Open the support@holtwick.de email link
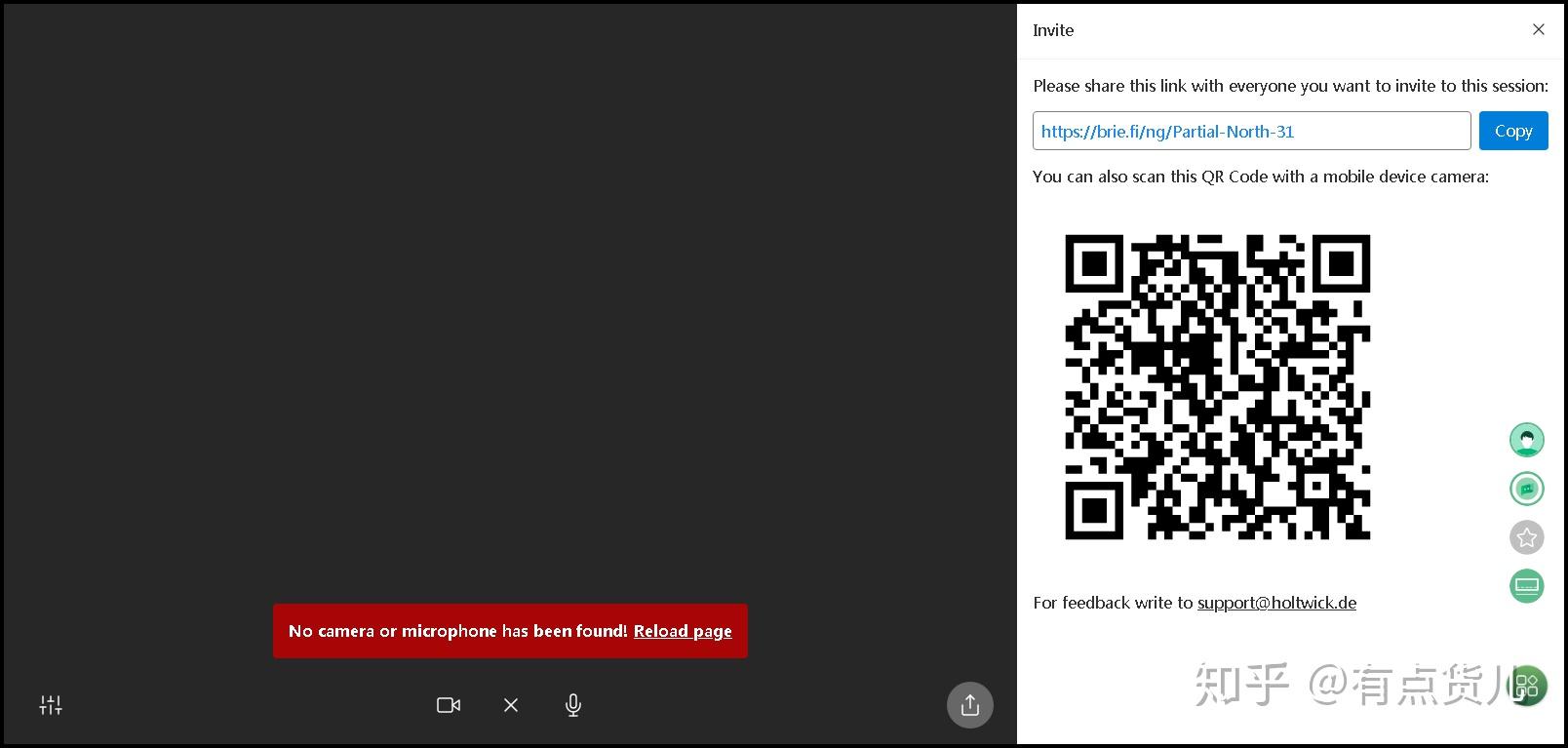Image resolution: width=1568 pixels, height=748 pixels. [1276, 603]
